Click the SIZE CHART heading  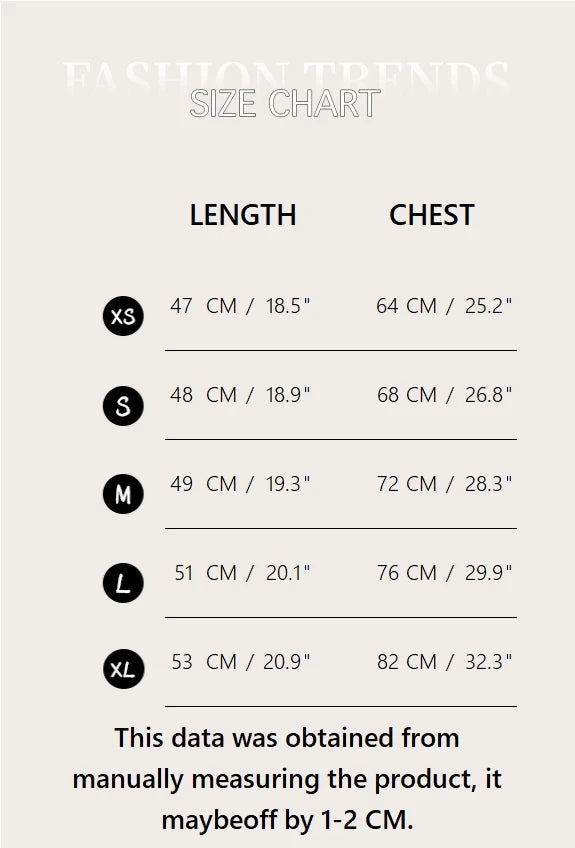click(x=285, y=103)
